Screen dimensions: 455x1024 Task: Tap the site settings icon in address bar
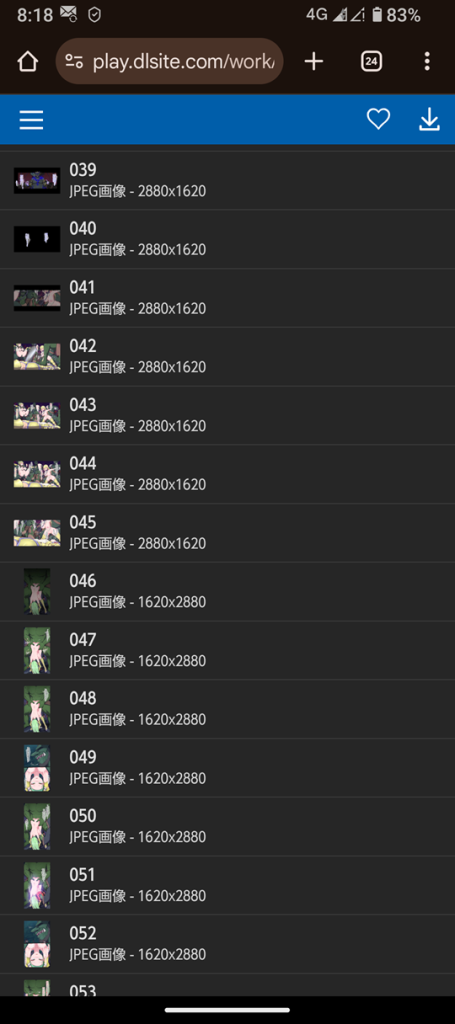[x=74, y=61]
